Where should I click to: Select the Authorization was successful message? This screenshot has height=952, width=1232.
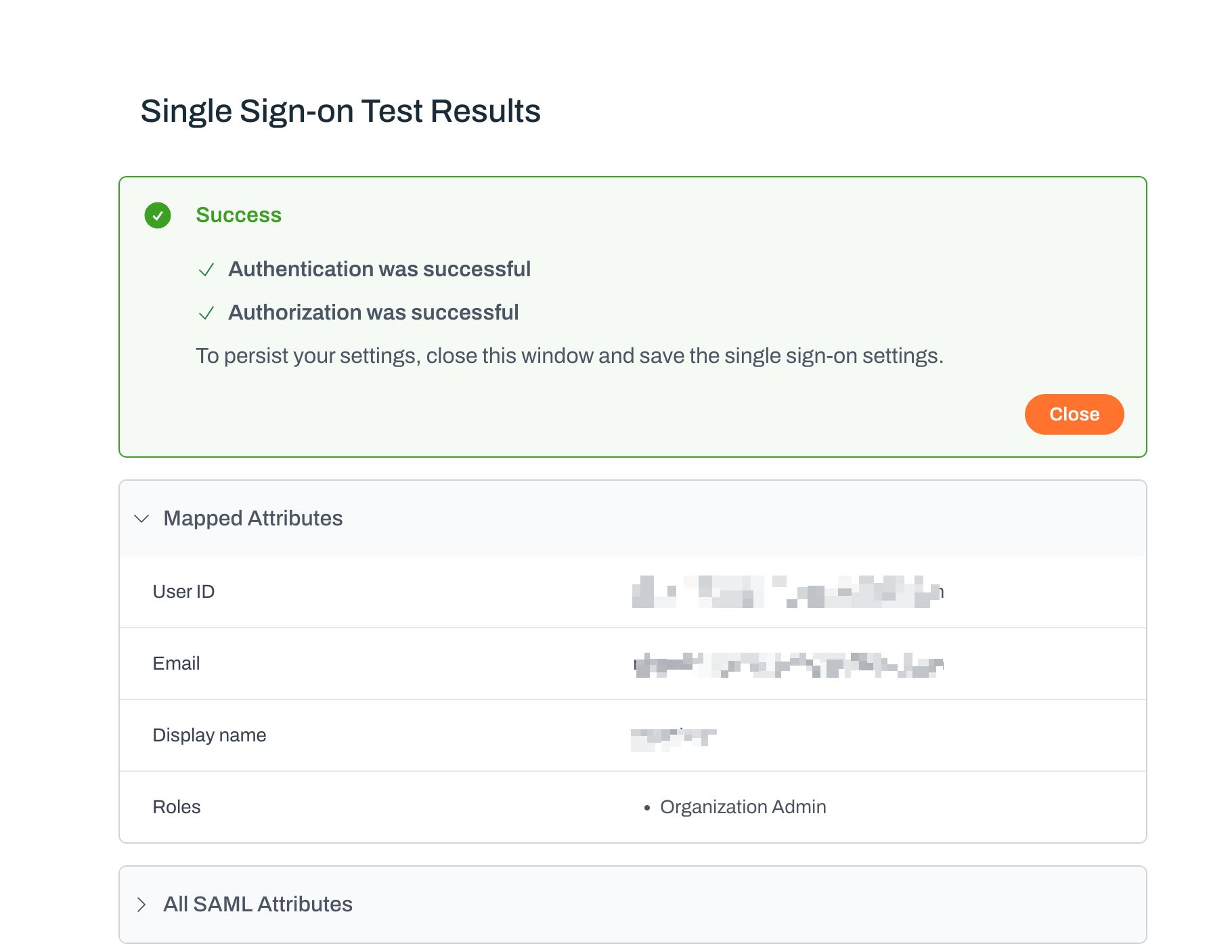(x=373, y=313)
